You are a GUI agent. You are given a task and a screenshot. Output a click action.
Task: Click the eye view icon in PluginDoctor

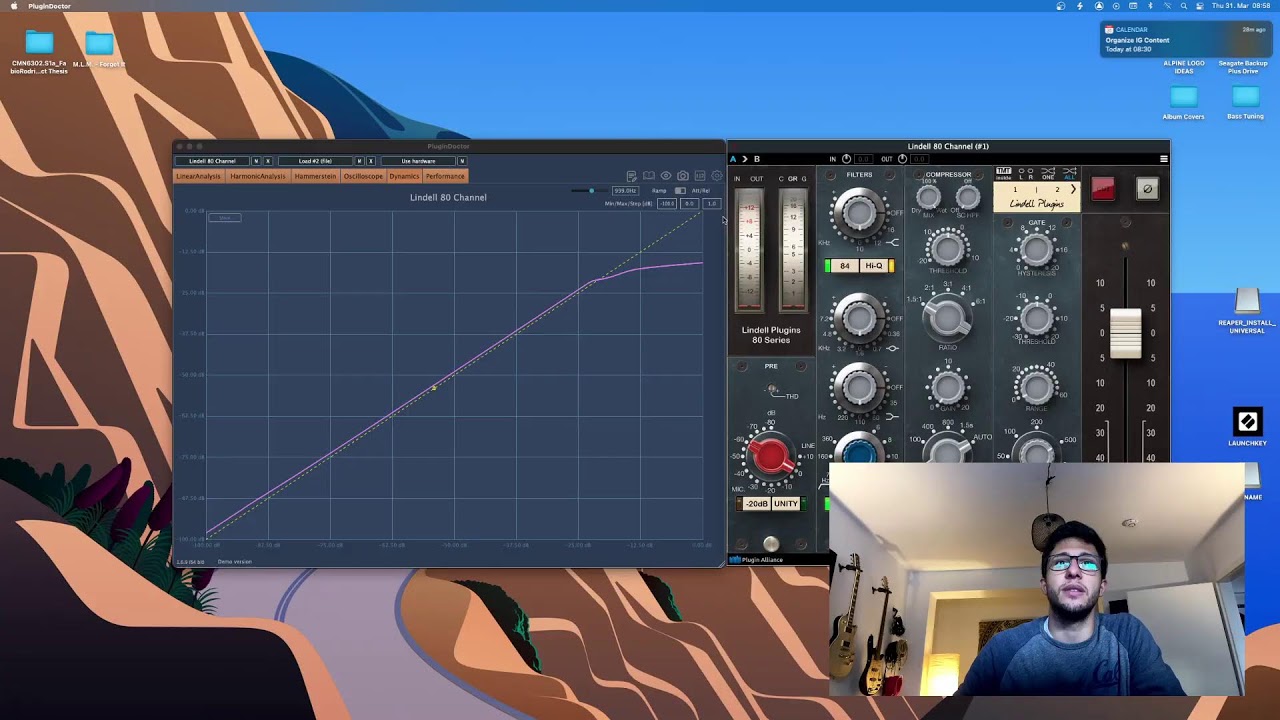pos(666,176)
